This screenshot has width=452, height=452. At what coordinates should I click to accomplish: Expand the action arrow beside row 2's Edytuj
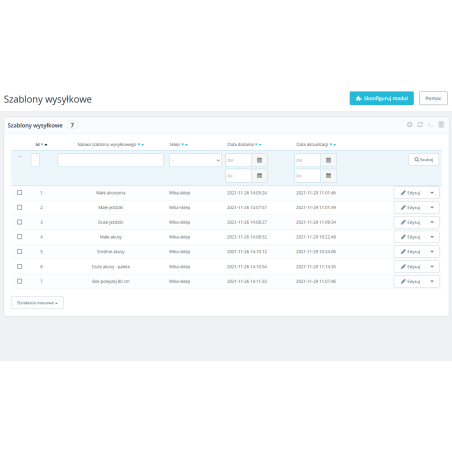432,208
